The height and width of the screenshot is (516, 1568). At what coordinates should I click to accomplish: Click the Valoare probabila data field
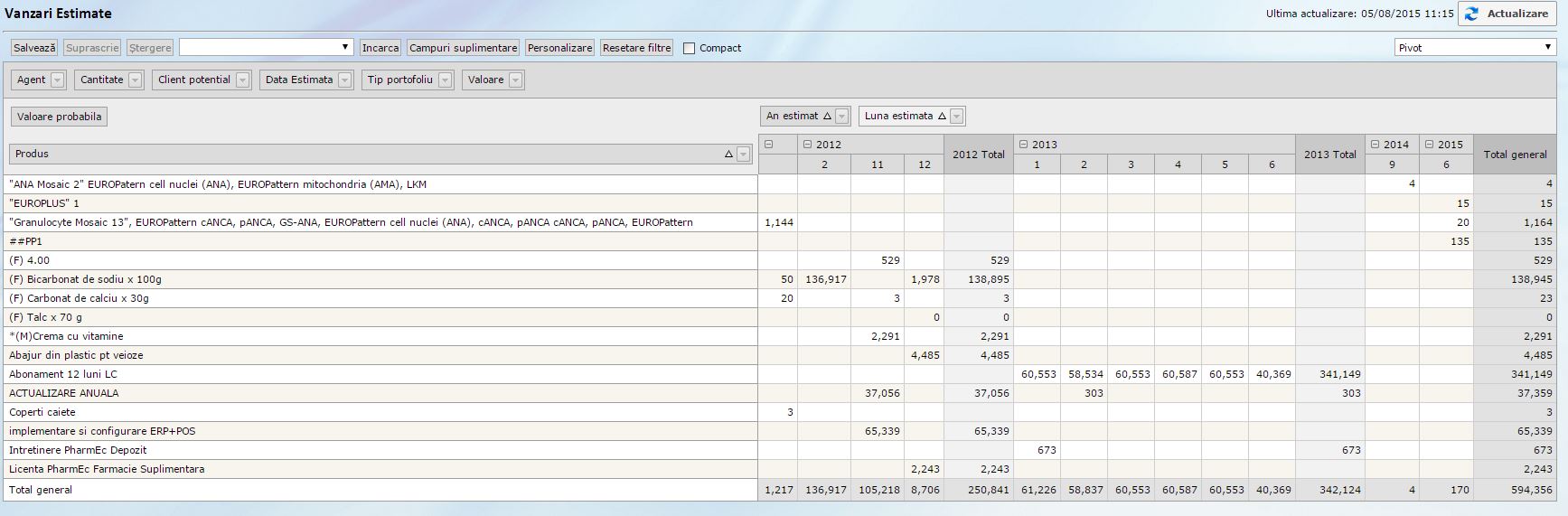(x=59, y=117)
